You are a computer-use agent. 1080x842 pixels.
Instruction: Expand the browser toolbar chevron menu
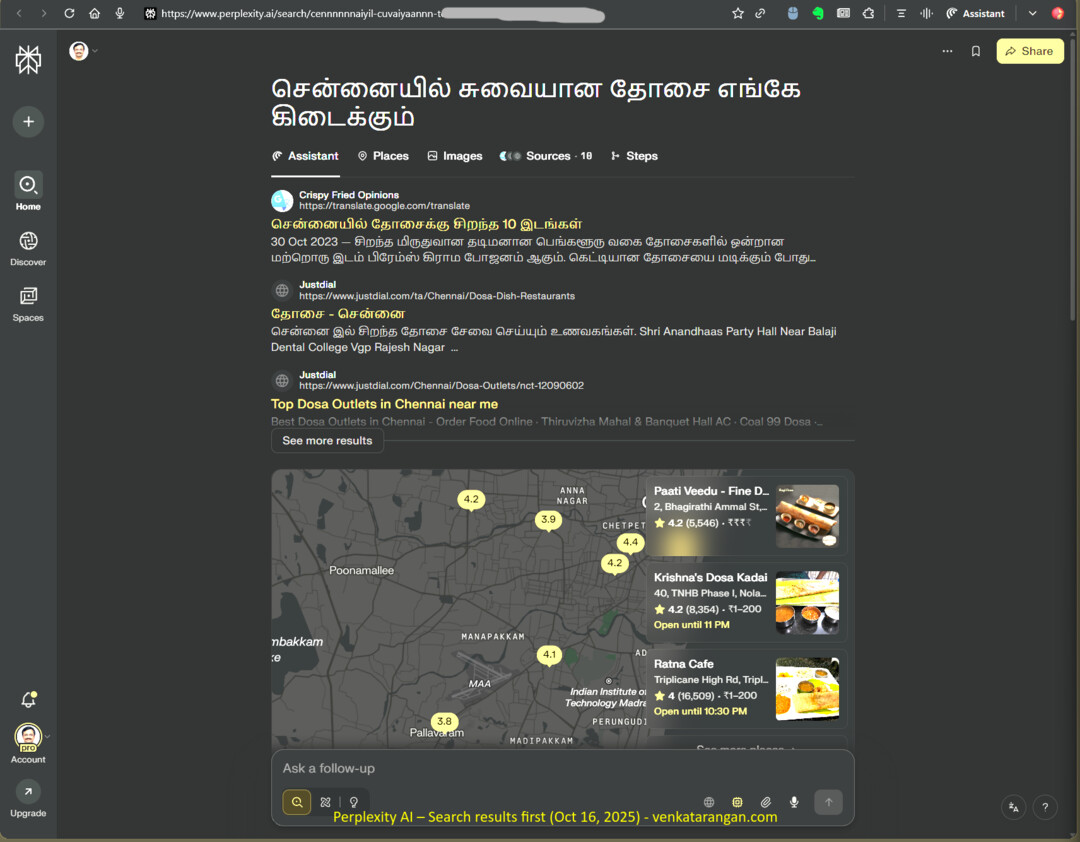(1032, 13)
